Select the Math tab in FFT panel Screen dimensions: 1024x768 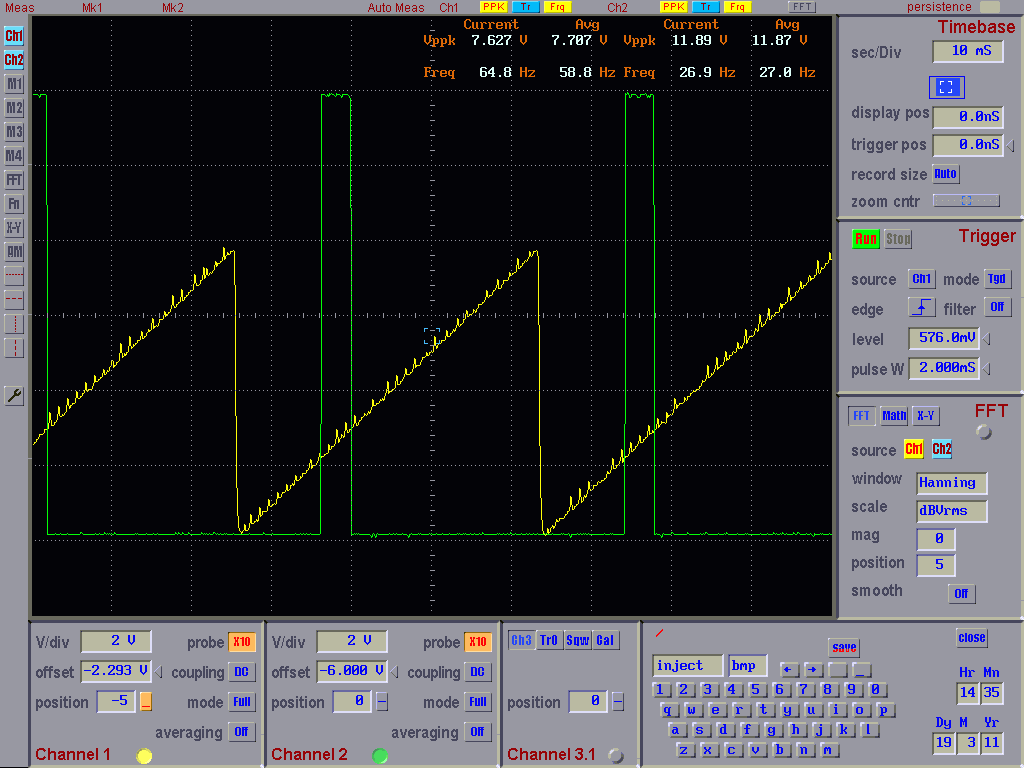(894, 416)
